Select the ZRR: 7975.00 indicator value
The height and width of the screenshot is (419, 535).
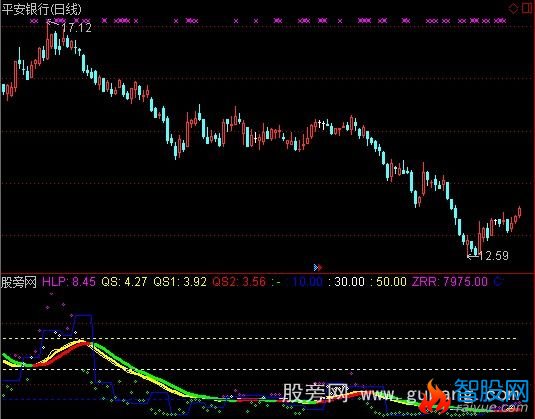(450, 282)
